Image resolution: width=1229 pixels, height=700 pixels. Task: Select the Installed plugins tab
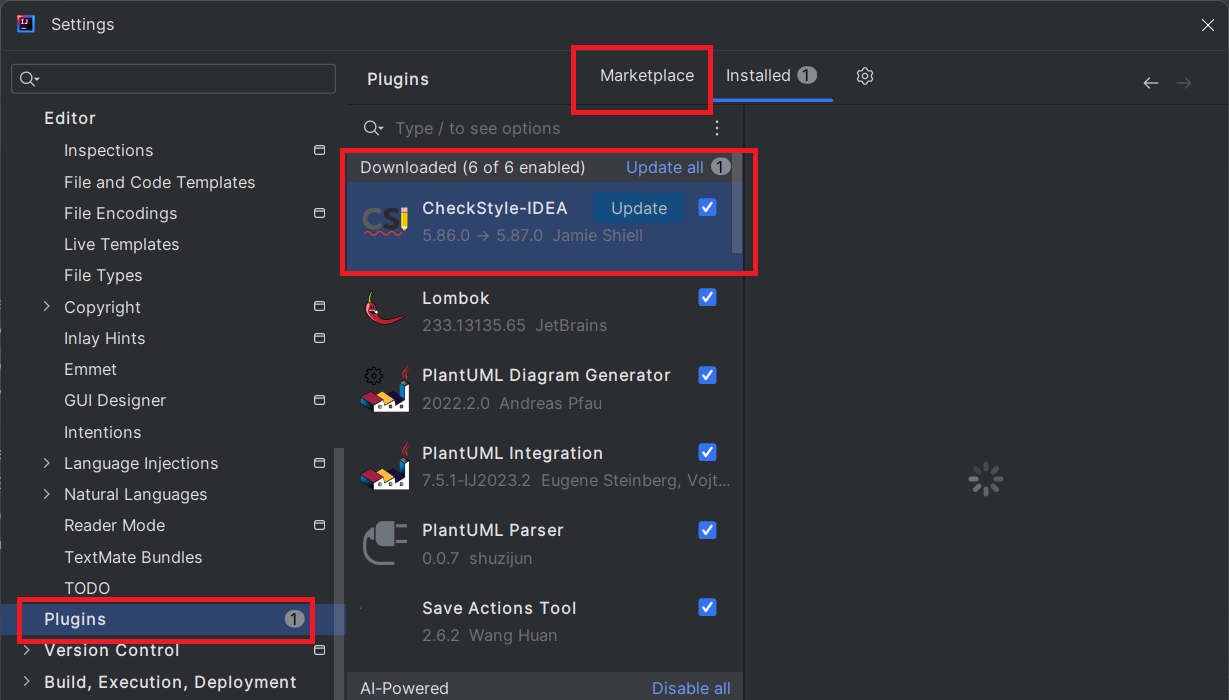(771, 76)
